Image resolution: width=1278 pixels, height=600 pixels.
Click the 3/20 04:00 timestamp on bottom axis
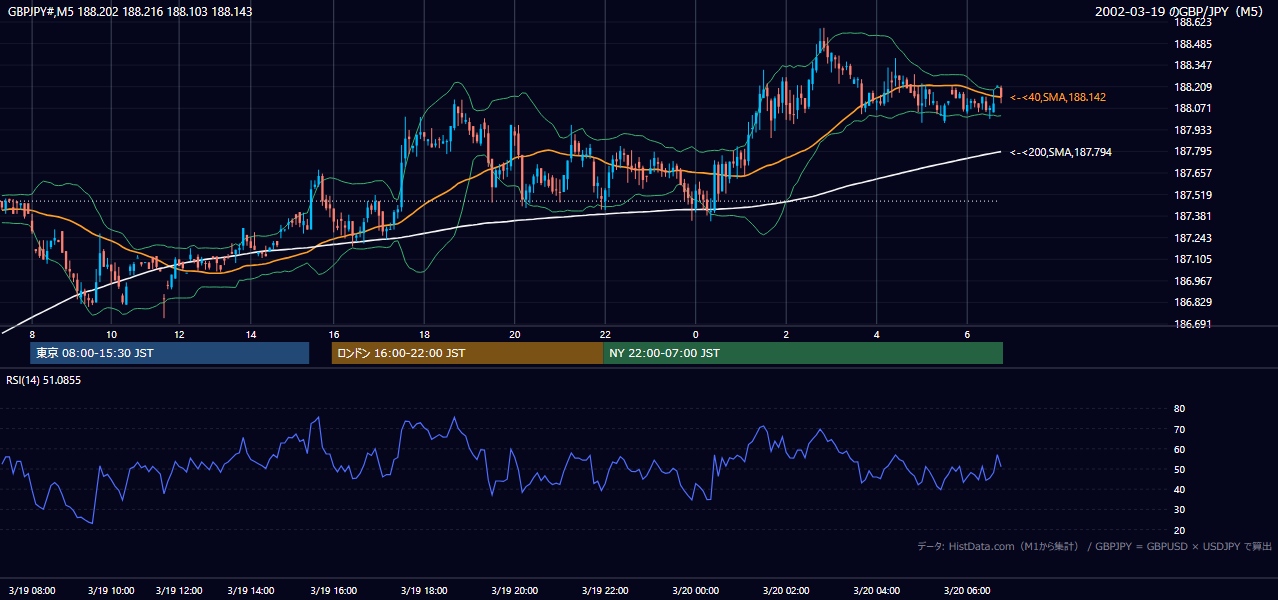pos(877,591)
